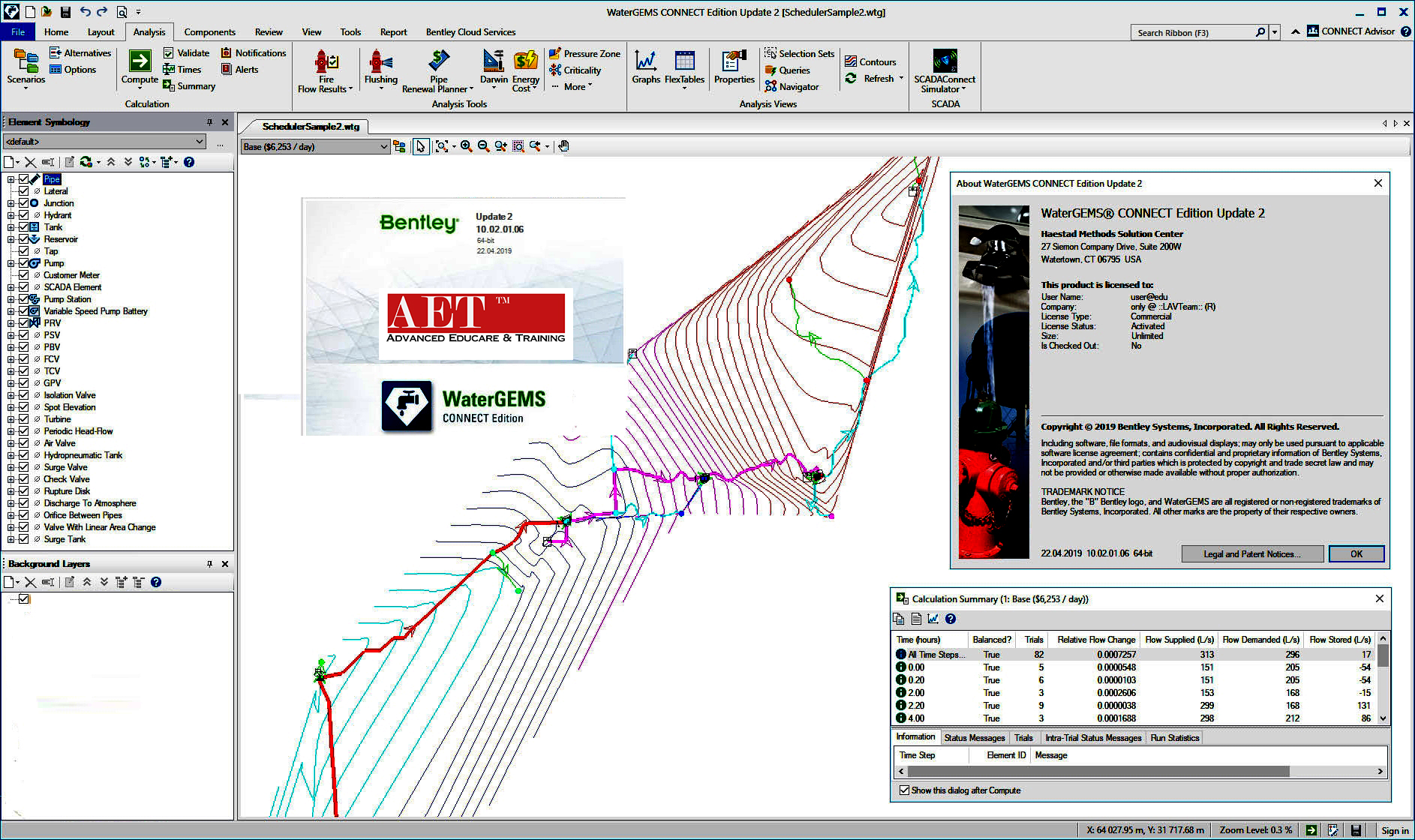Select the Pan hand tool
Image resolution: width=1415 pixels, height=840 pixels.
pyautogui.click(x=563, y=146)
